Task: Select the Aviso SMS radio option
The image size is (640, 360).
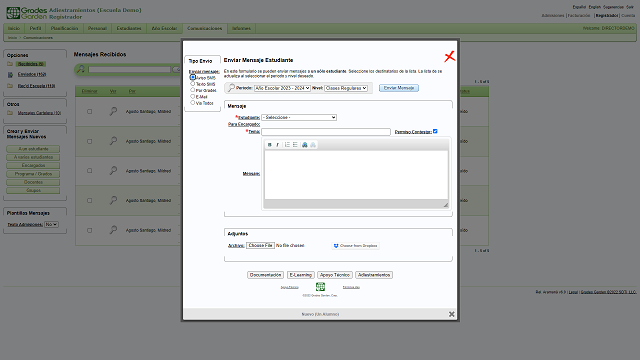Action: click(192, 77)
